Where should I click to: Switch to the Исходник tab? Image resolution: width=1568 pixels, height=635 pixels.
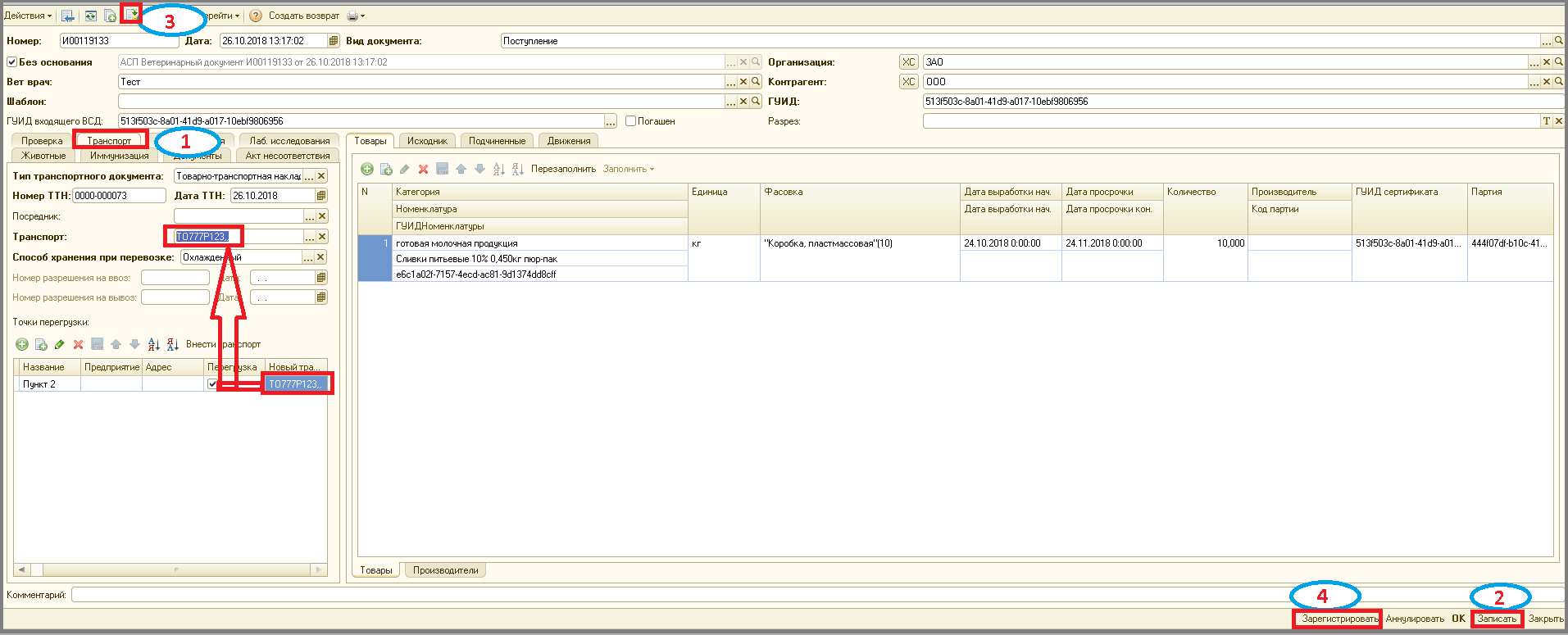[427, 141]
